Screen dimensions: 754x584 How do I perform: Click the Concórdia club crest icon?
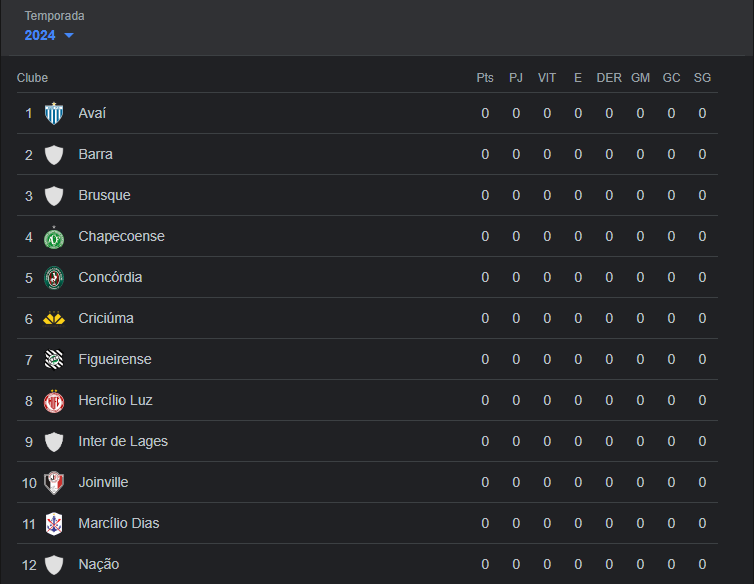click(54, 278)
